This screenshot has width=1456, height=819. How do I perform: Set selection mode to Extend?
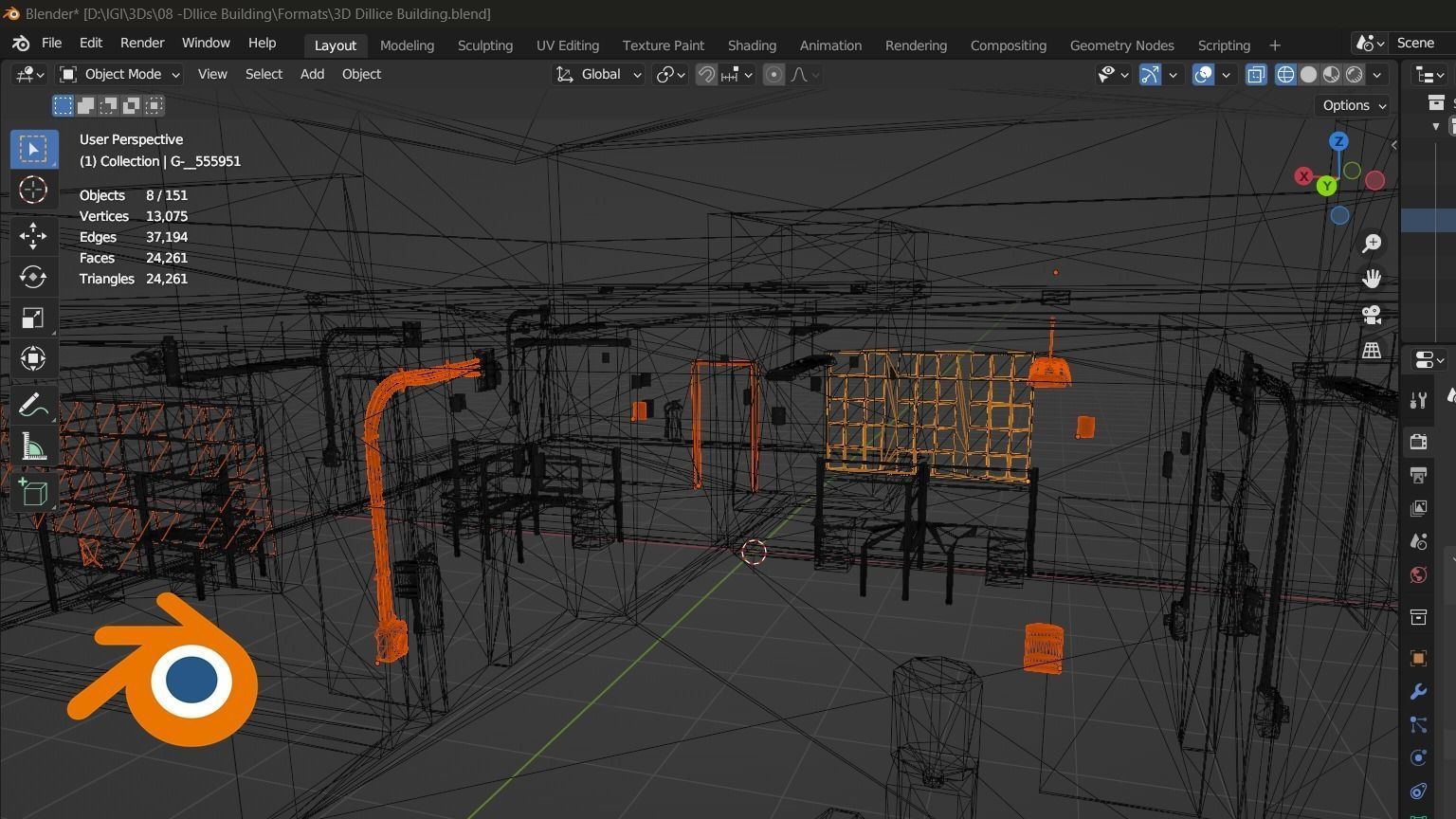[86, 105]
